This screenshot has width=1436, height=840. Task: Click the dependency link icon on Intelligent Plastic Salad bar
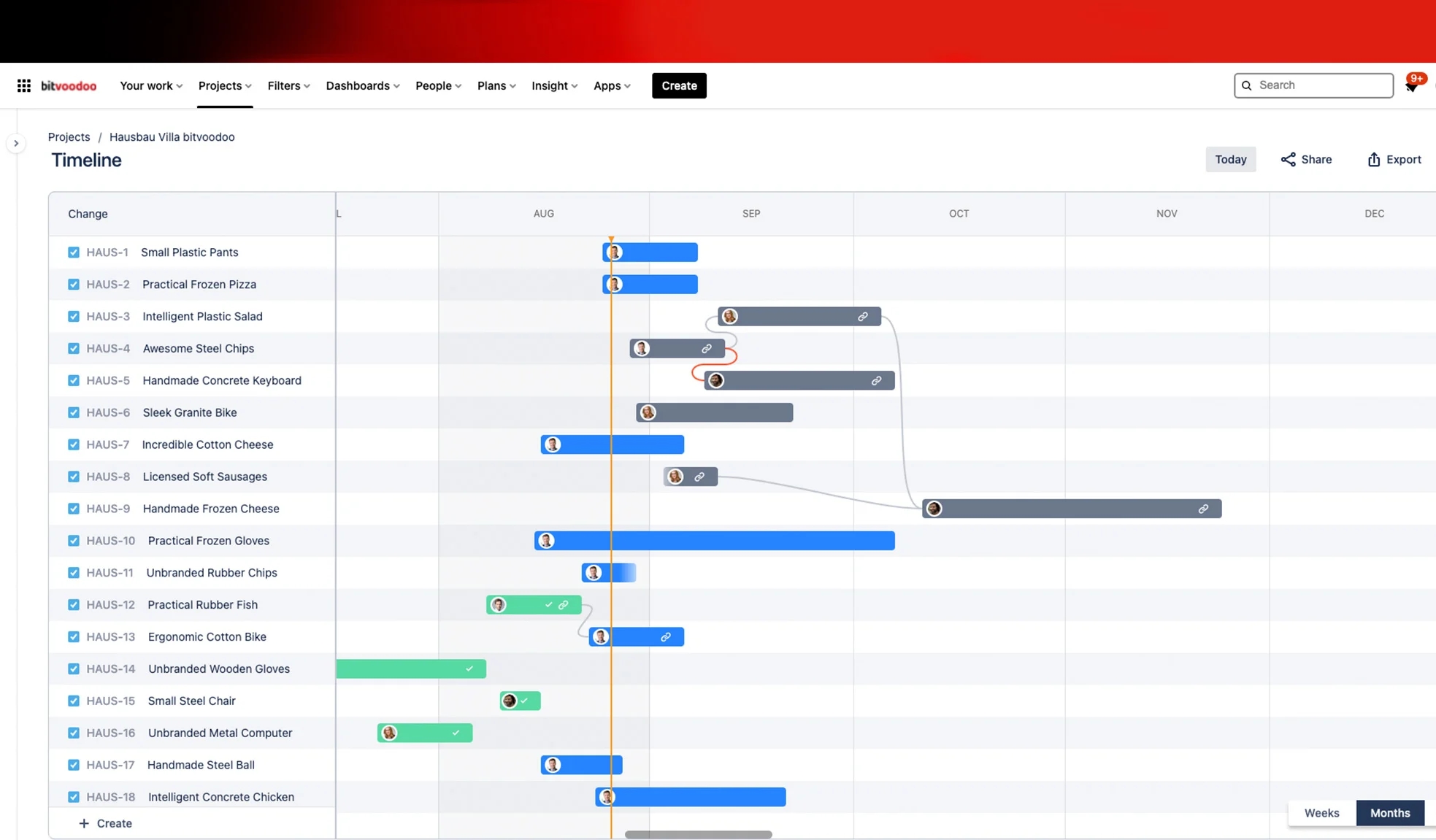(863, 316)
